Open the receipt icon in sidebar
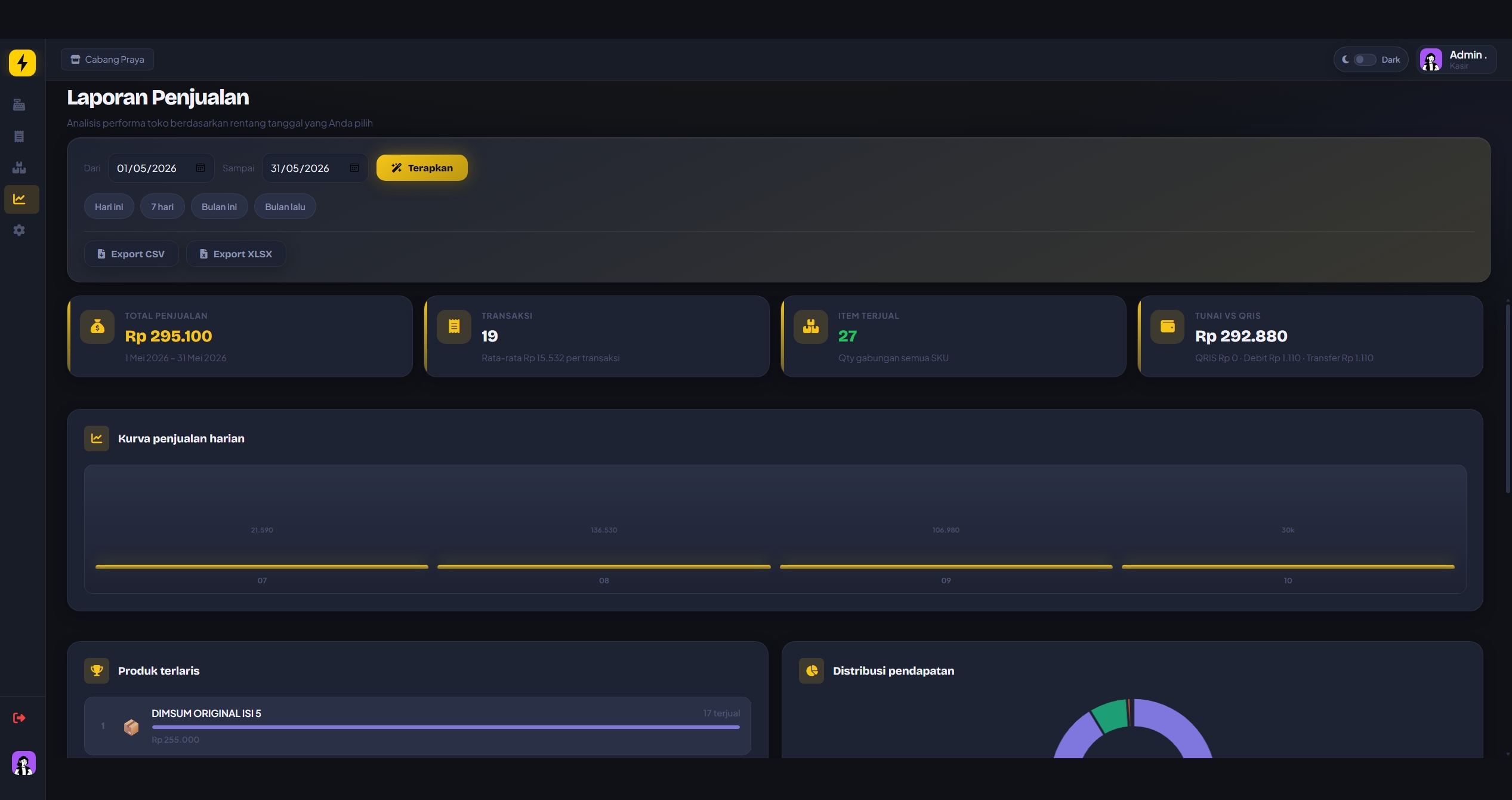Viewport: 1512px width, 800px height. coord(19,136)
